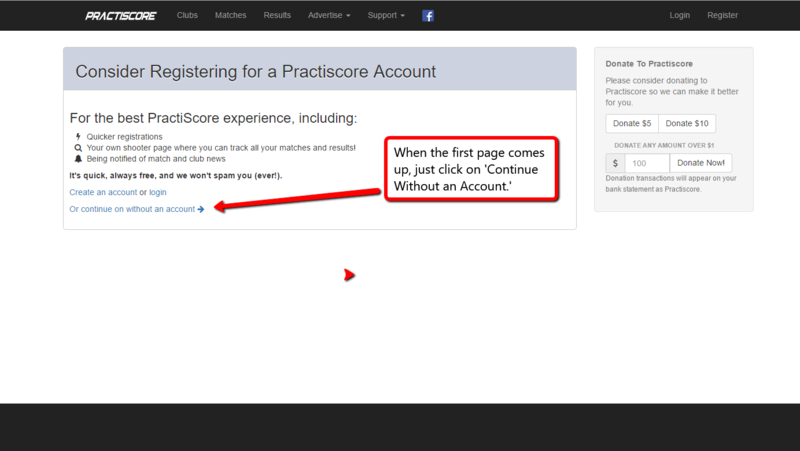Click the 'For the best PractiScore experience' subheading

[213, 118]
